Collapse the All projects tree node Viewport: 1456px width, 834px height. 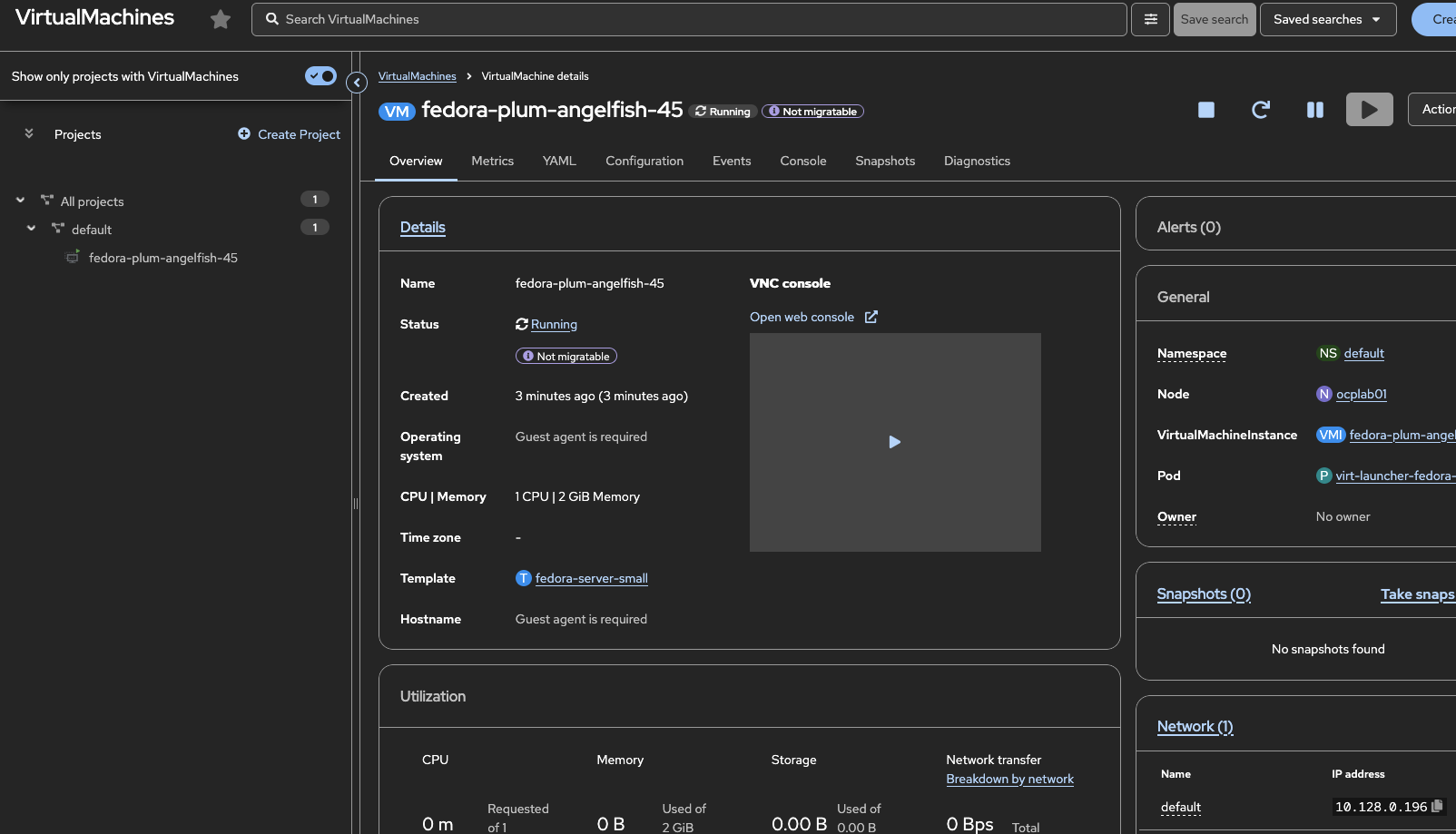20,201
